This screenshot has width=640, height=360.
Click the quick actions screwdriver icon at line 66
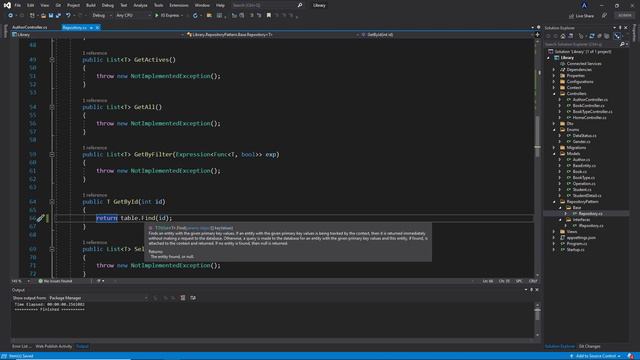tap(40, 218)
